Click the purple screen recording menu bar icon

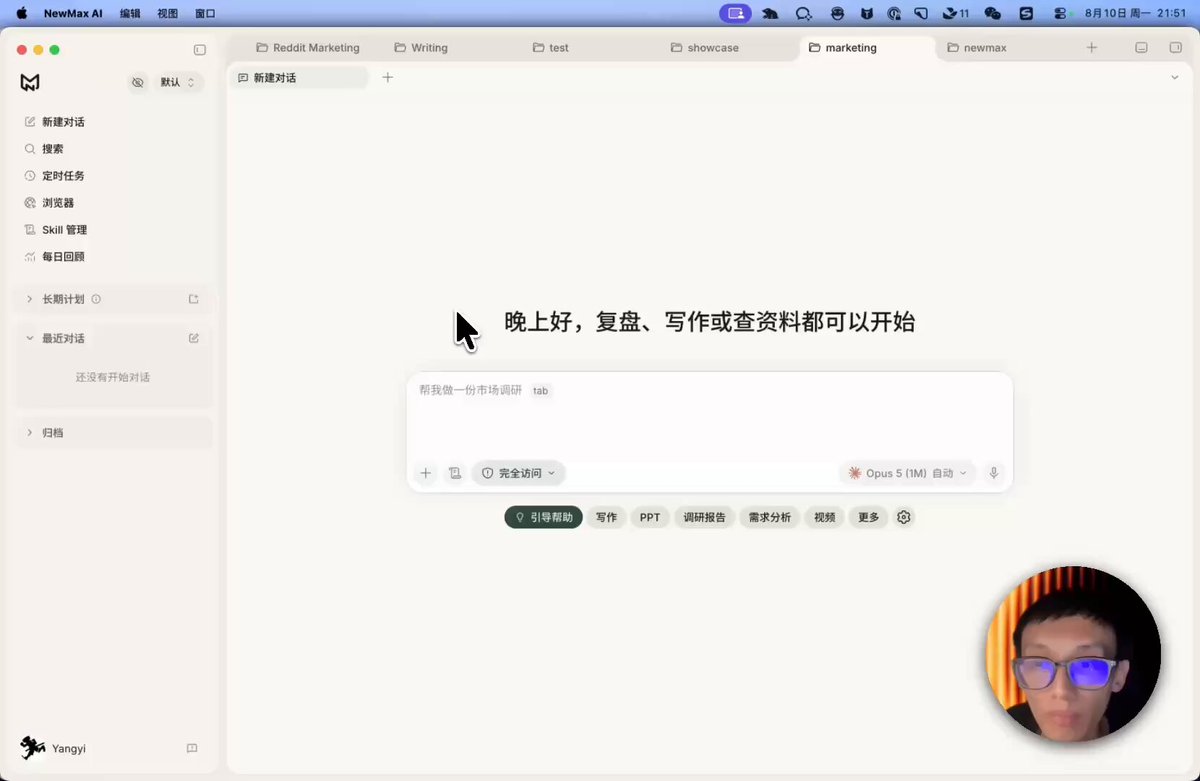coord(736,14)
